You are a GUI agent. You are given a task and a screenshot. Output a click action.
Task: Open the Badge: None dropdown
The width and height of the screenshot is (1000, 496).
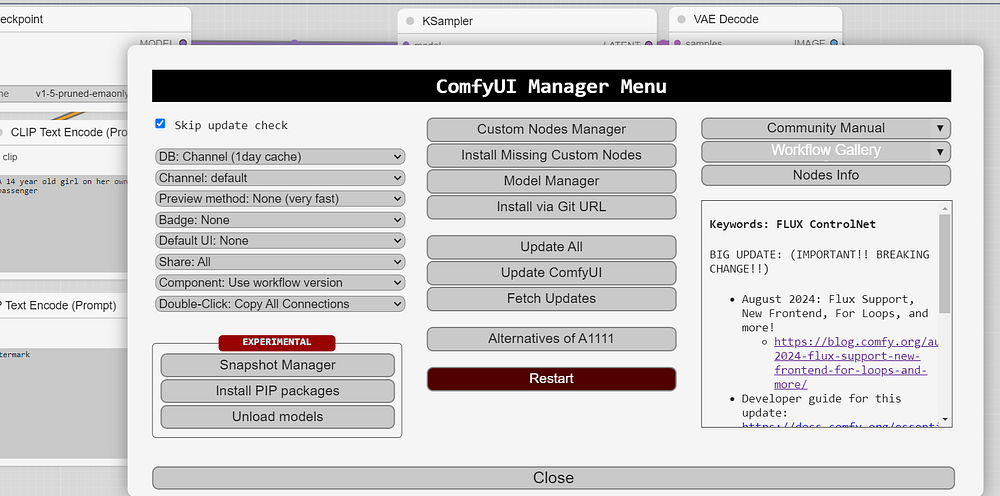click(280, 220)
